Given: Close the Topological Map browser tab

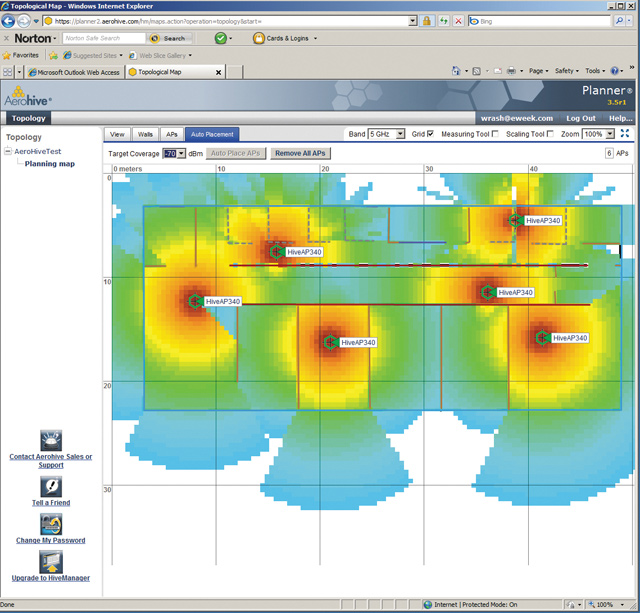Looking at the screenshot, I should [218, 72].
